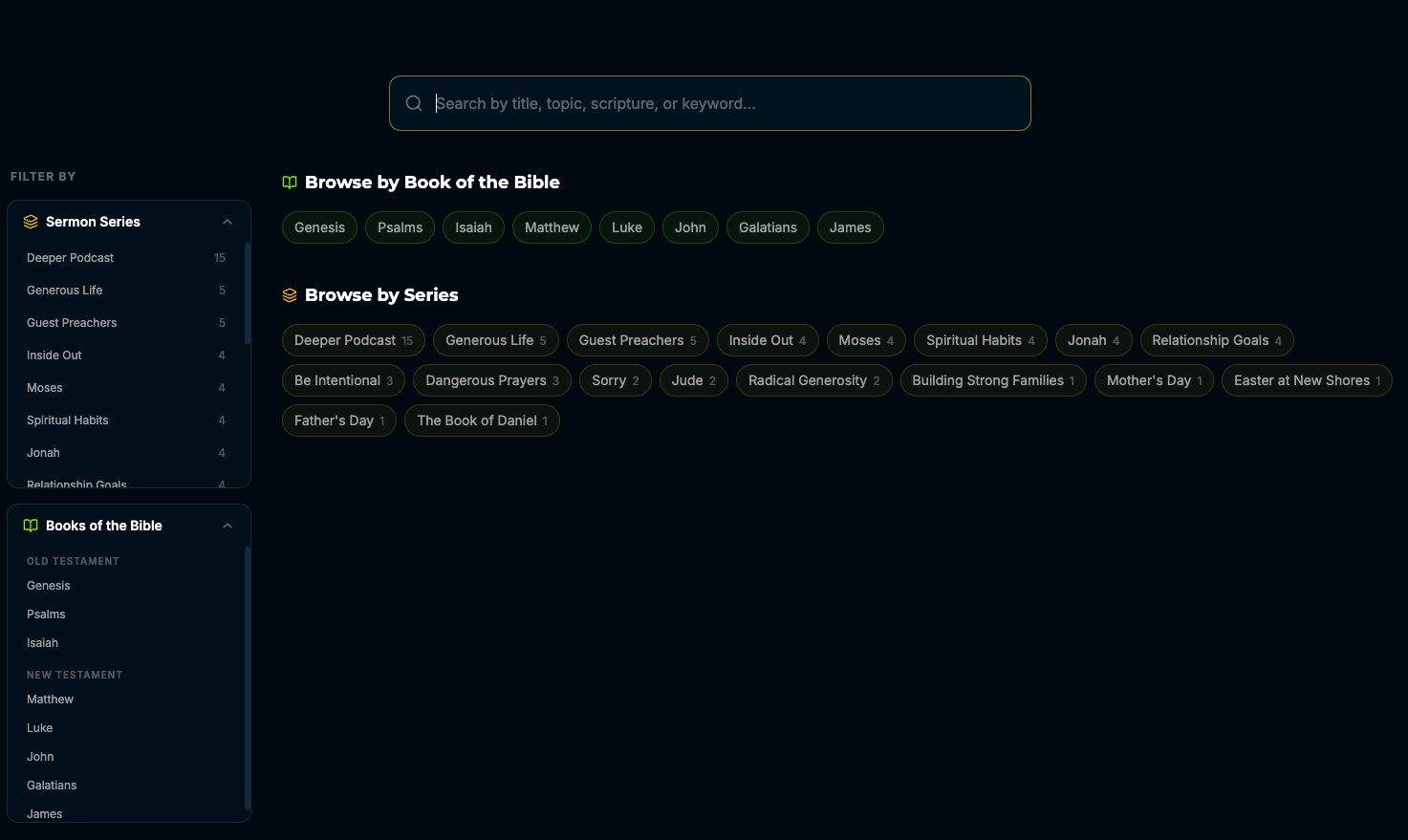
Task: Pick the James book chip
Action: point(851,227)
